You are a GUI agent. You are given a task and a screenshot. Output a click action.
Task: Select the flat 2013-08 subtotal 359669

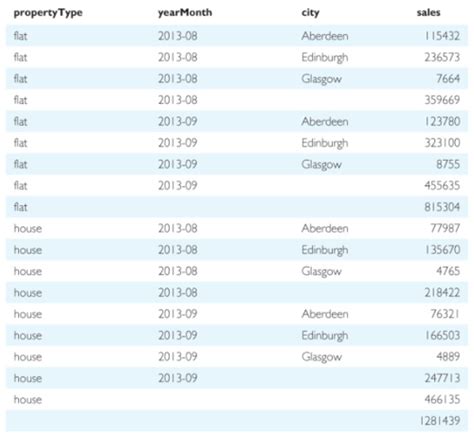(442, 100)
